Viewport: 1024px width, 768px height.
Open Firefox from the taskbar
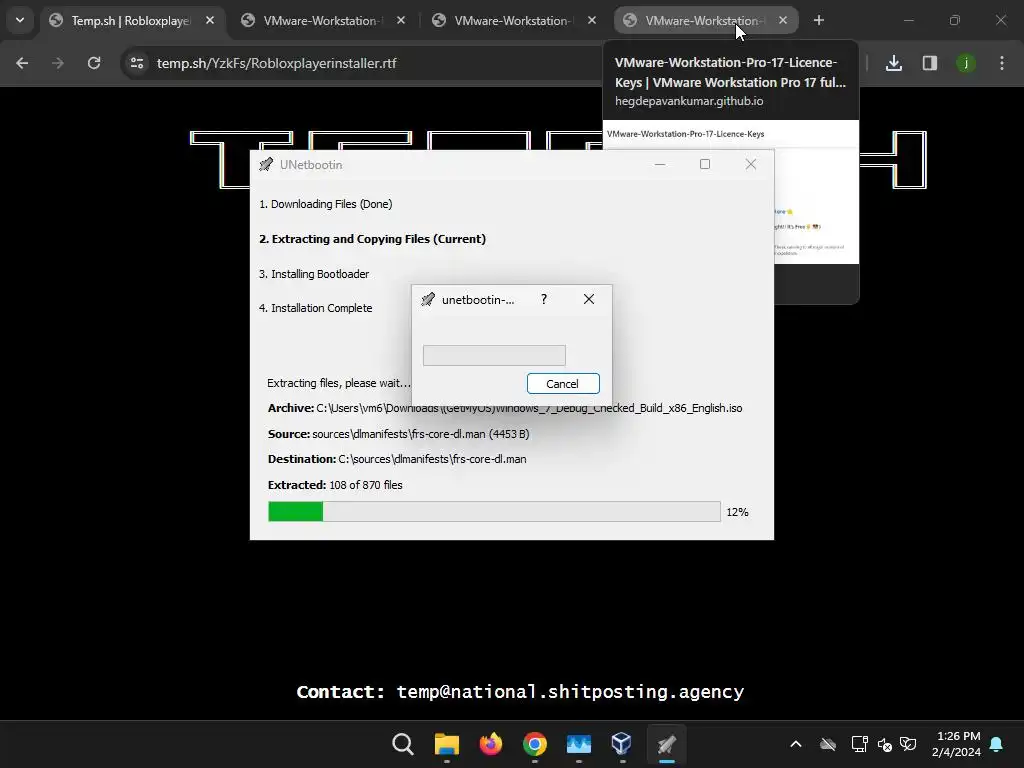[490, 744]
